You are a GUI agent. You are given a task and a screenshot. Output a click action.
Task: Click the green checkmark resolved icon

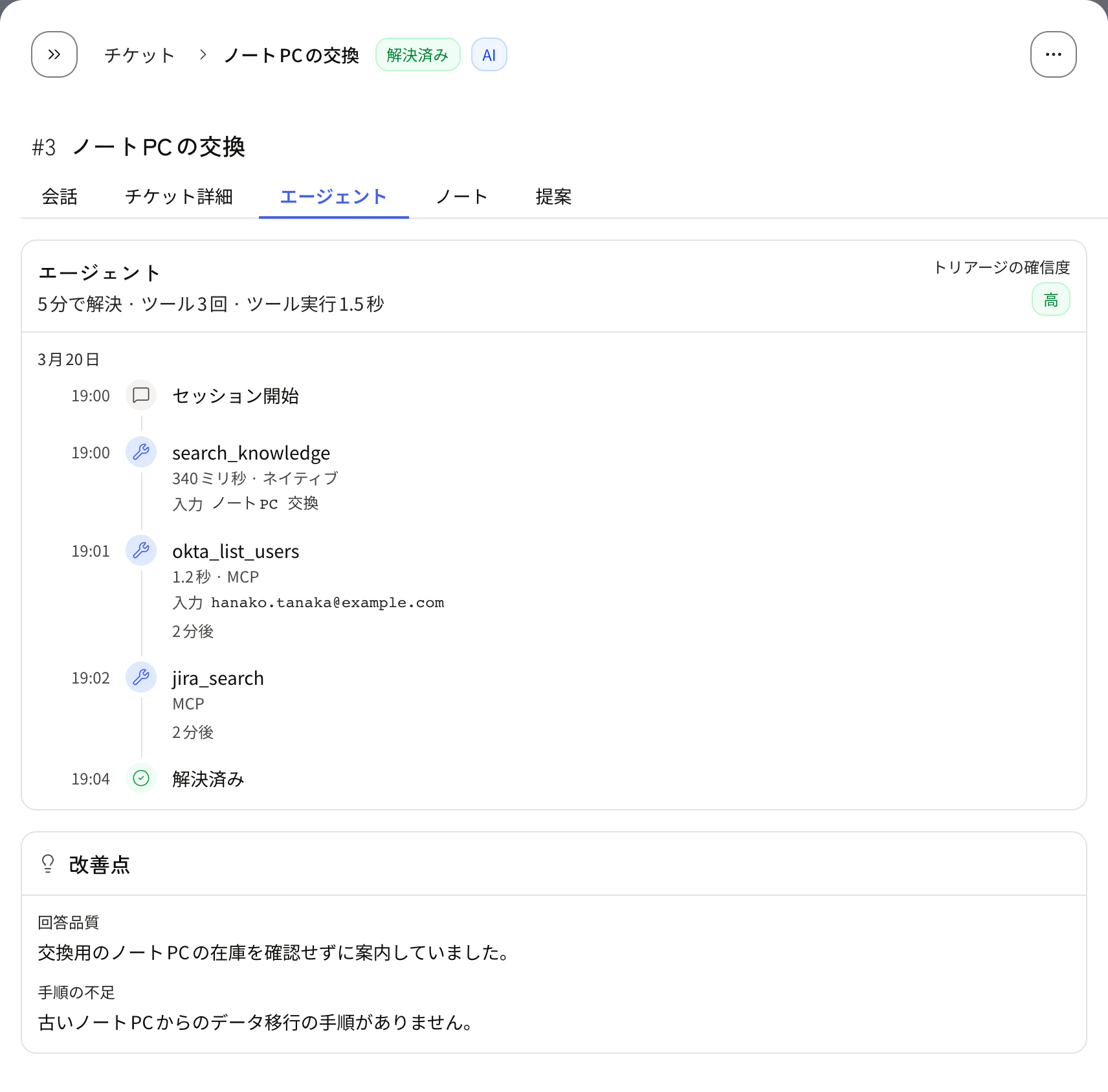click(x=141, y=778)
